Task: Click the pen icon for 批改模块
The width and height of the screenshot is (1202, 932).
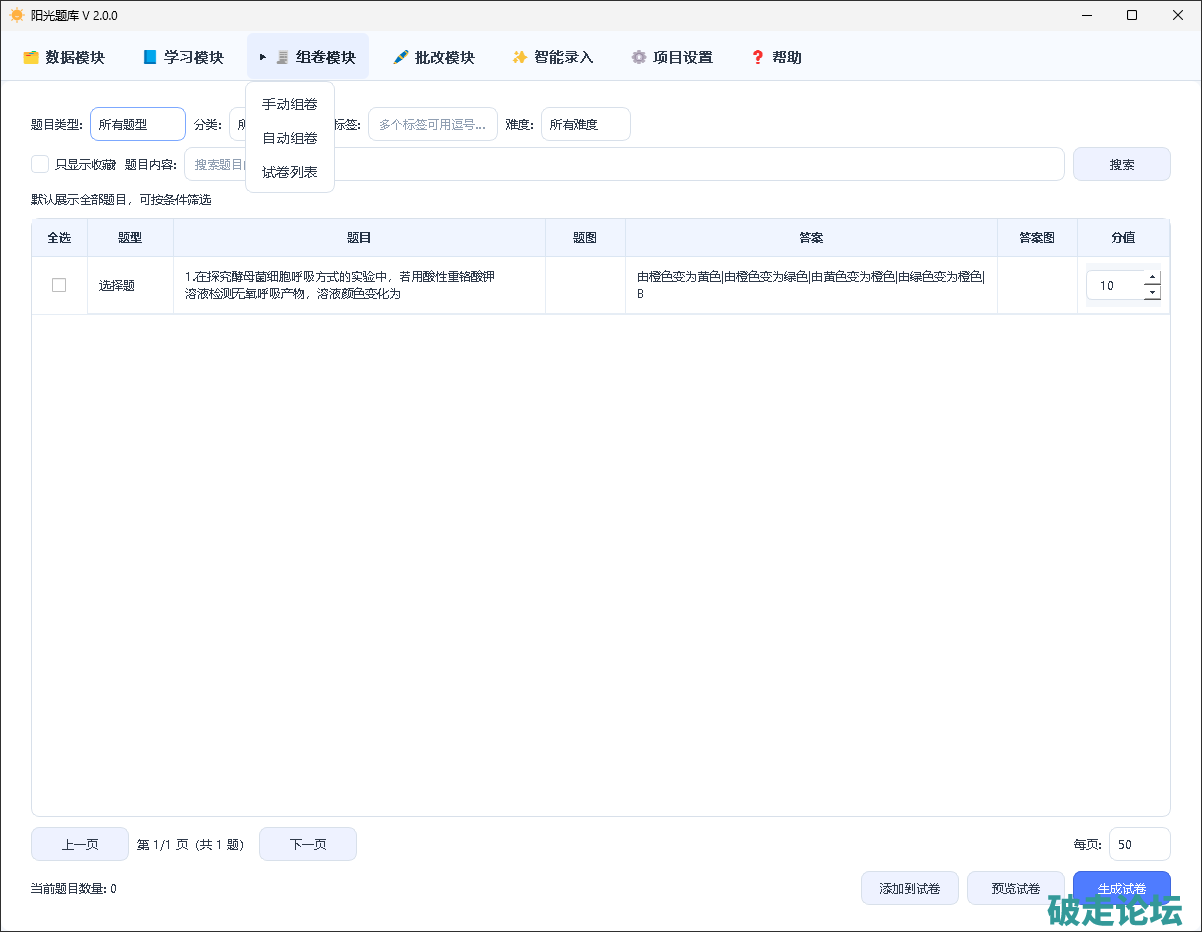Action: (401, 58)
